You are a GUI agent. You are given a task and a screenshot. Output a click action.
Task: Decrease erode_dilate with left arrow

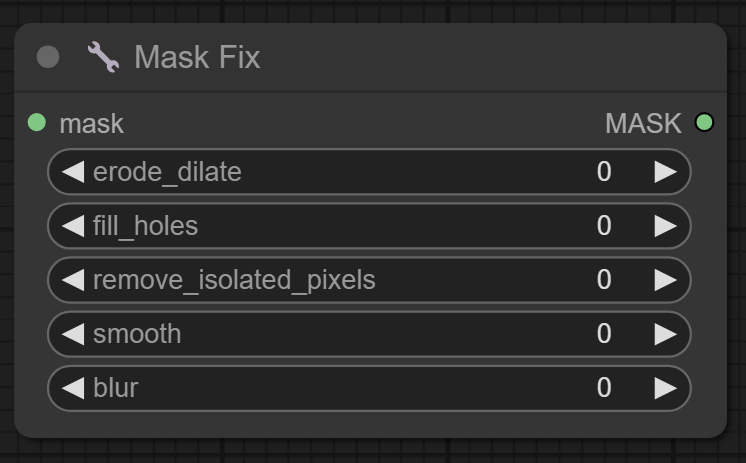(72, 172)
